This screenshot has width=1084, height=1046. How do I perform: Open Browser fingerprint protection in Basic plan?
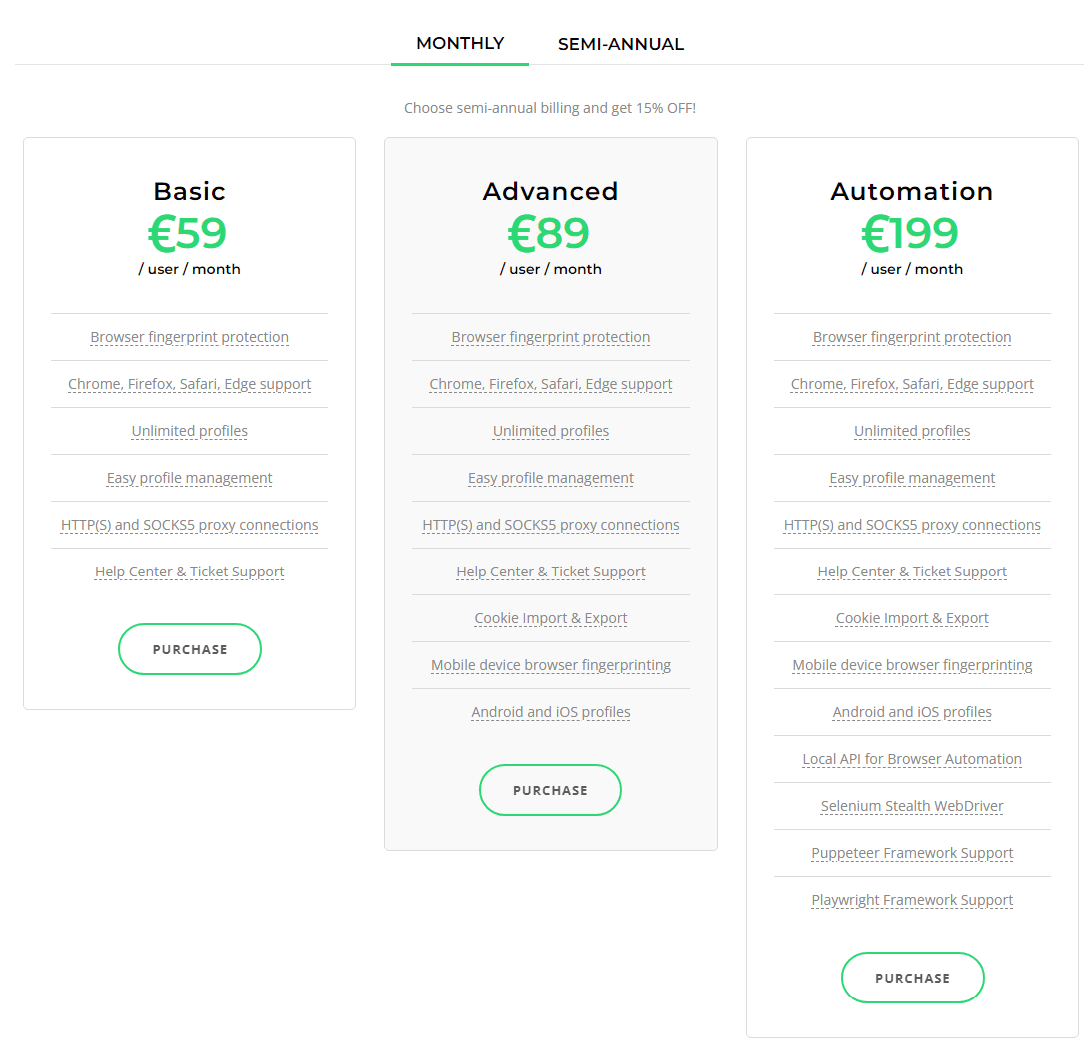189,337
